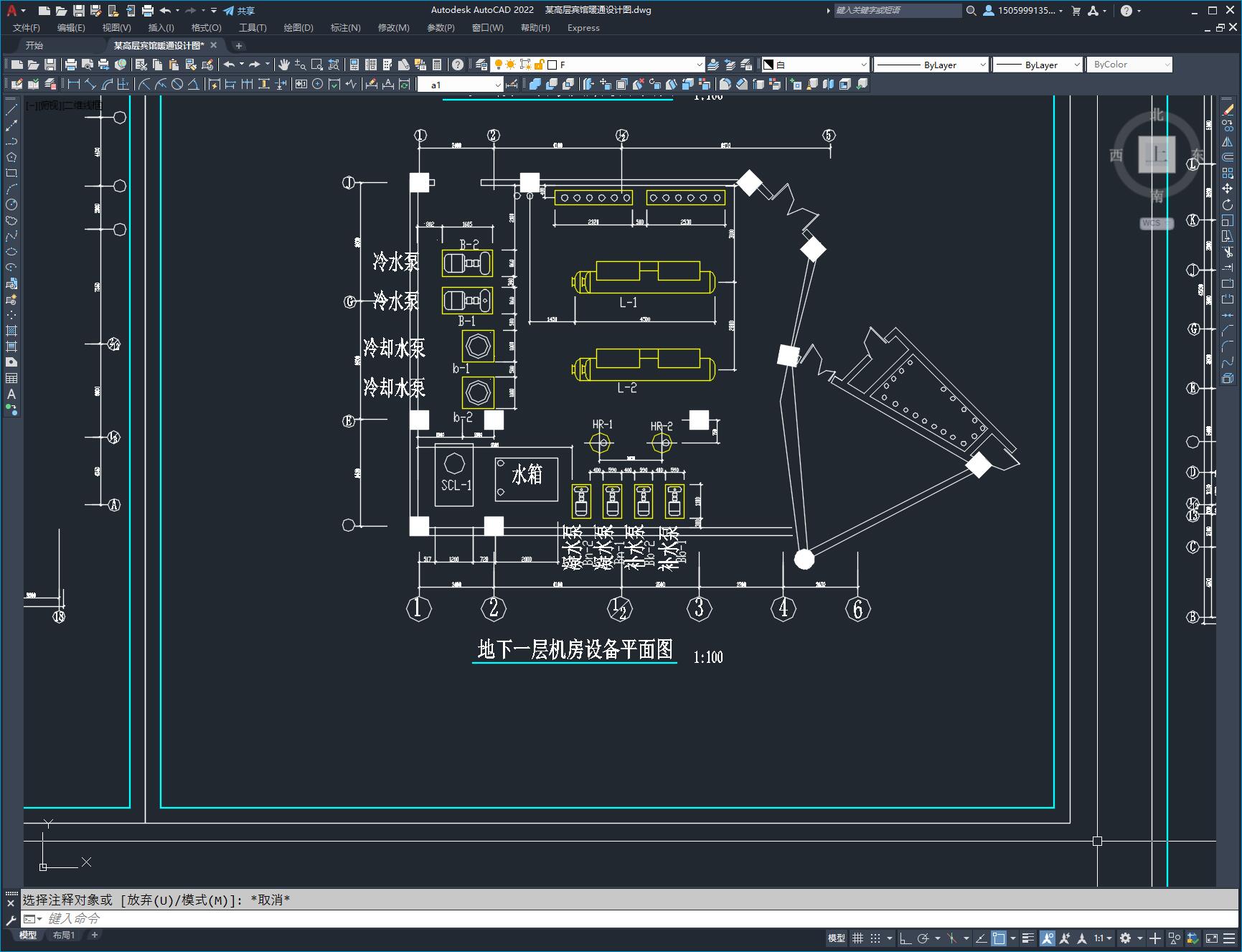
Task: Expand the workspace switching gear dropdown arrow
Action: [x=1139, y=938]
